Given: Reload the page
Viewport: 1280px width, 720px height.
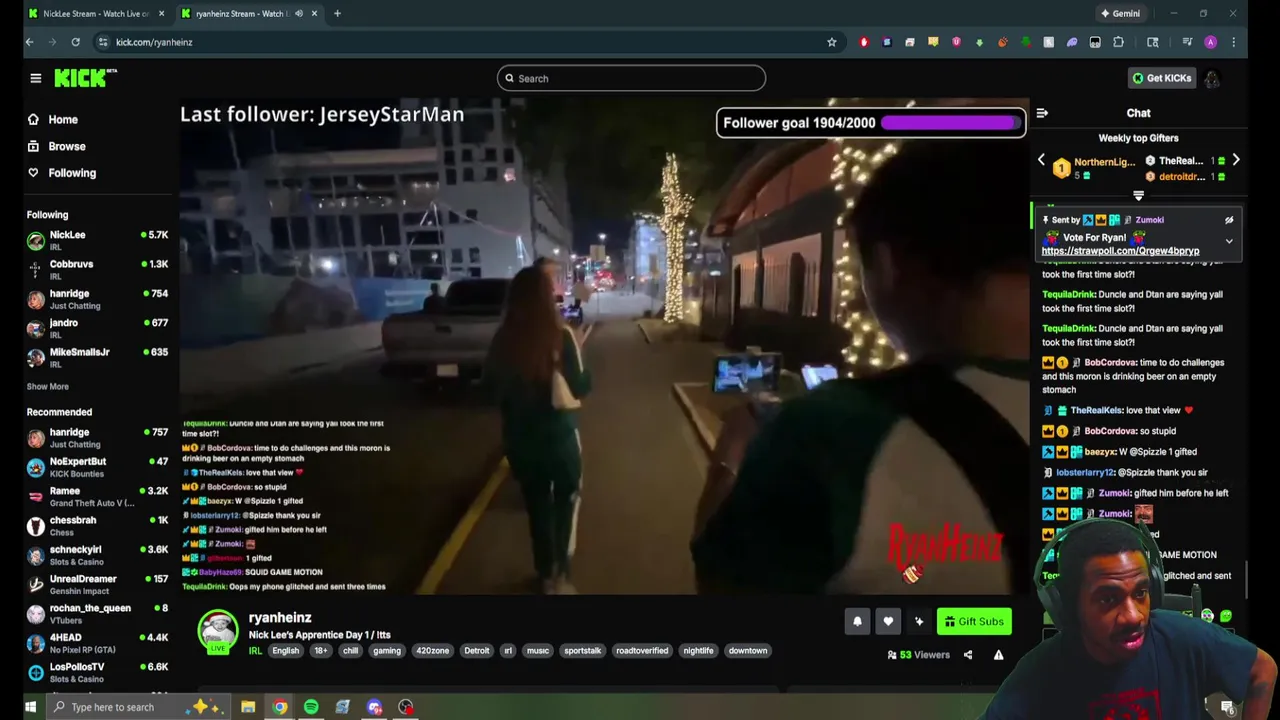Looking at the screenshot, I should (75, 42).
